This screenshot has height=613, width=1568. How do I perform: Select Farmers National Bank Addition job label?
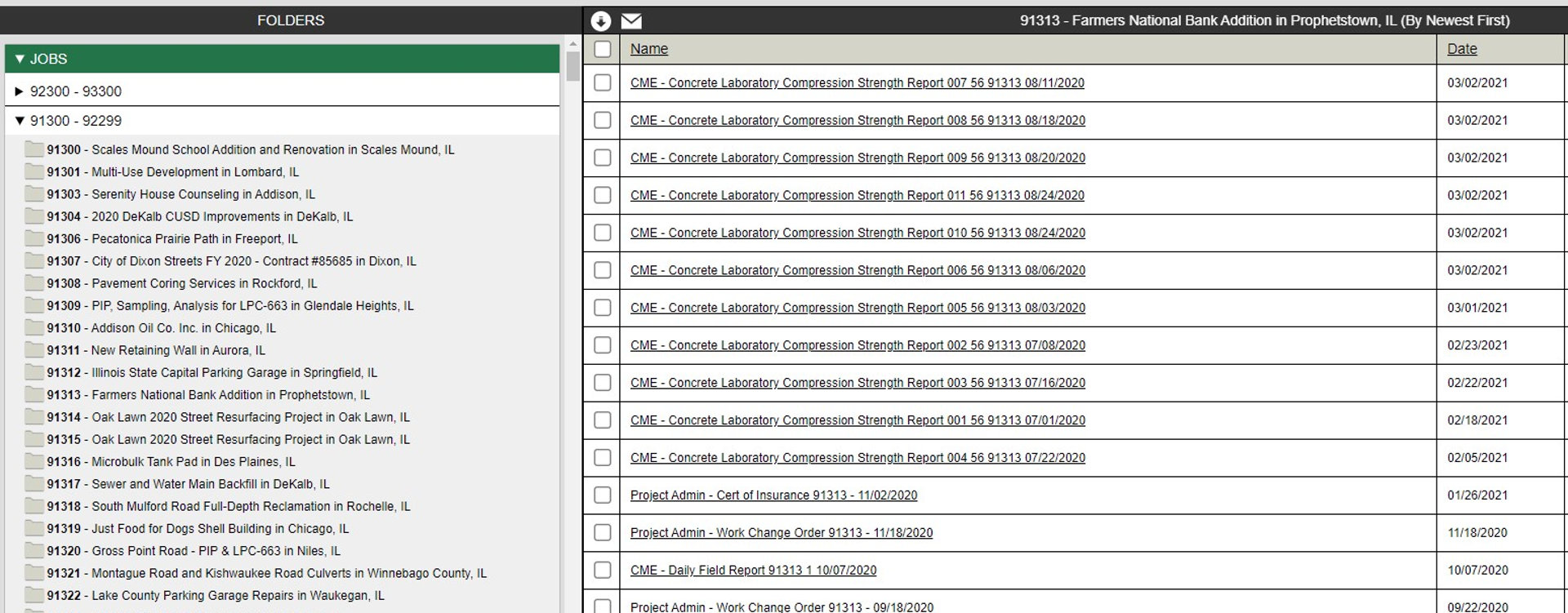click(208, 395)
